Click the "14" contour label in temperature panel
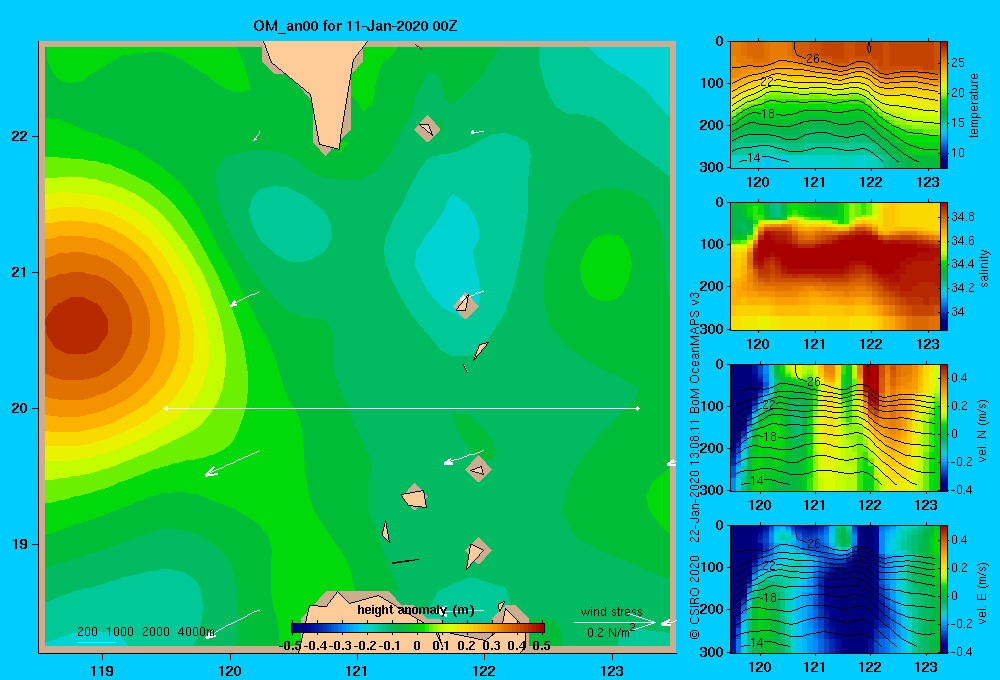 click(753, 158)
